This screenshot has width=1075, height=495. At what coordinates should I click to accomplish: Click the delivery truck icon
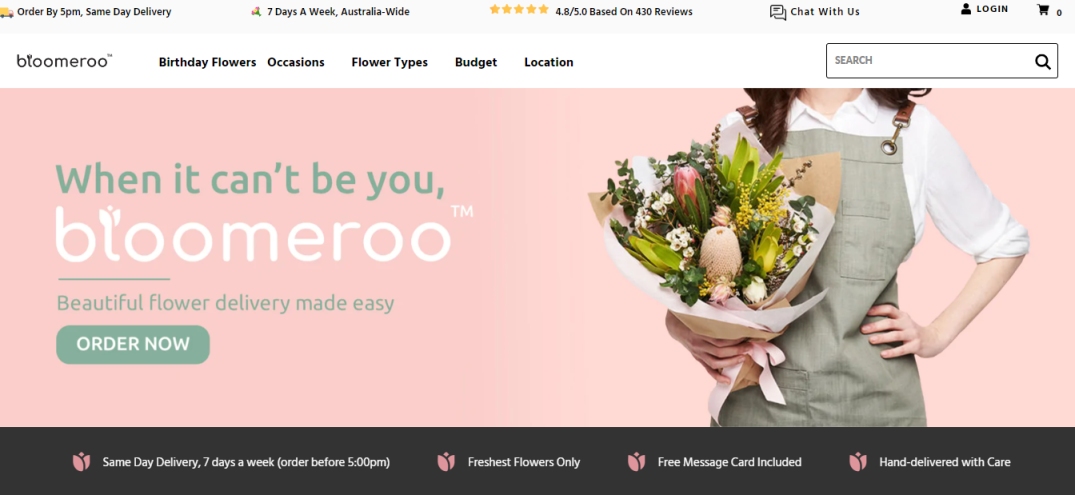point(6,12)
